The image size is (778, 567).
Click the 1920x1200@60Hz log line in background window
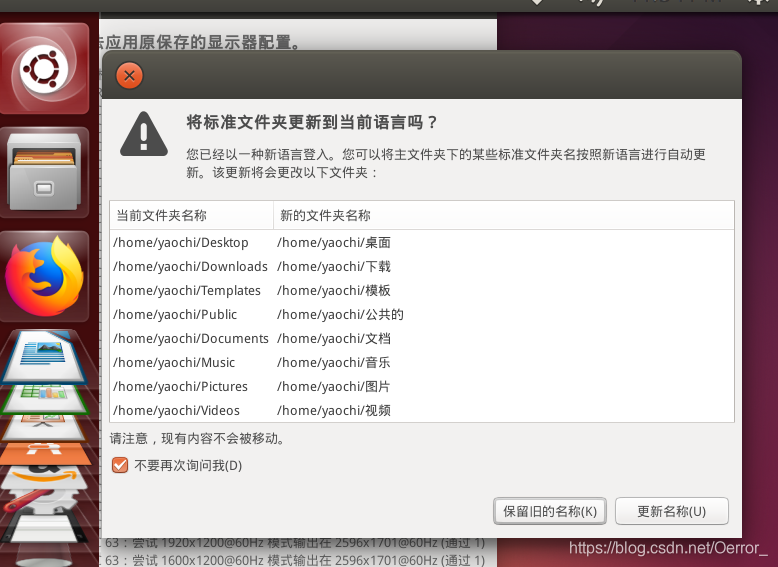pyautogui.click(x=295, y=544)
